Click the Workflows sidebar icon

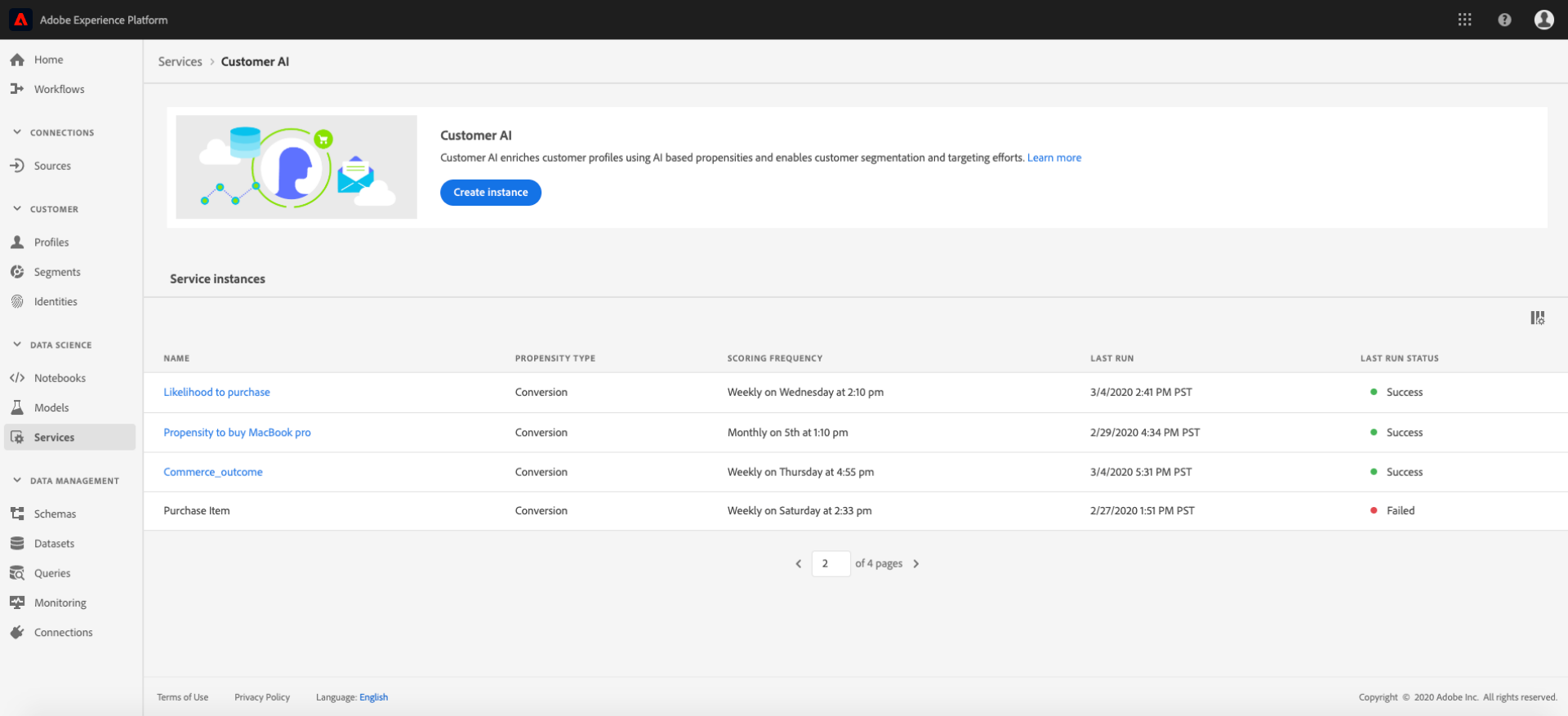click(x=17, y=89)
